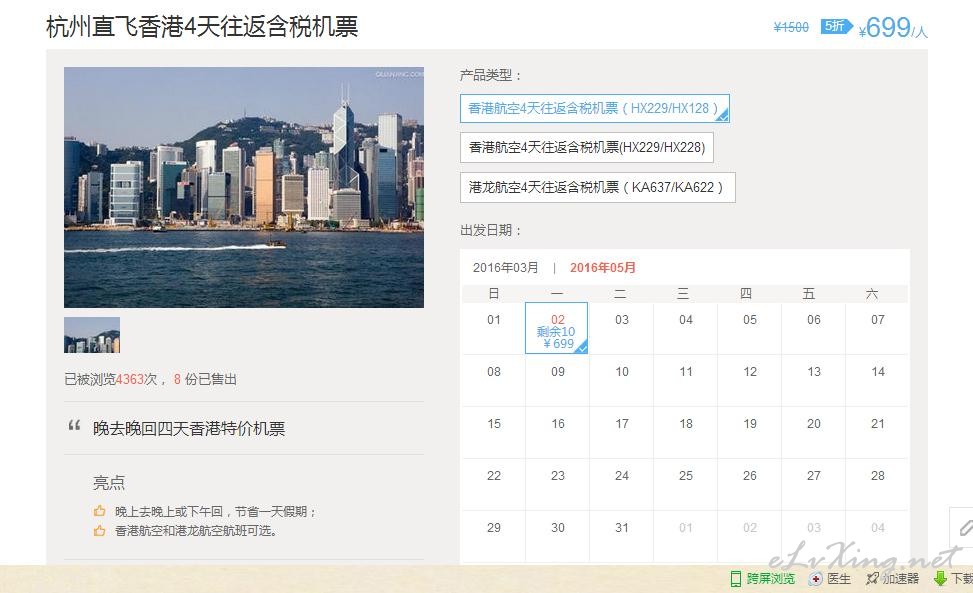
Task: Switch calendar to 2016年05月
Action: [x=603, y=268]
